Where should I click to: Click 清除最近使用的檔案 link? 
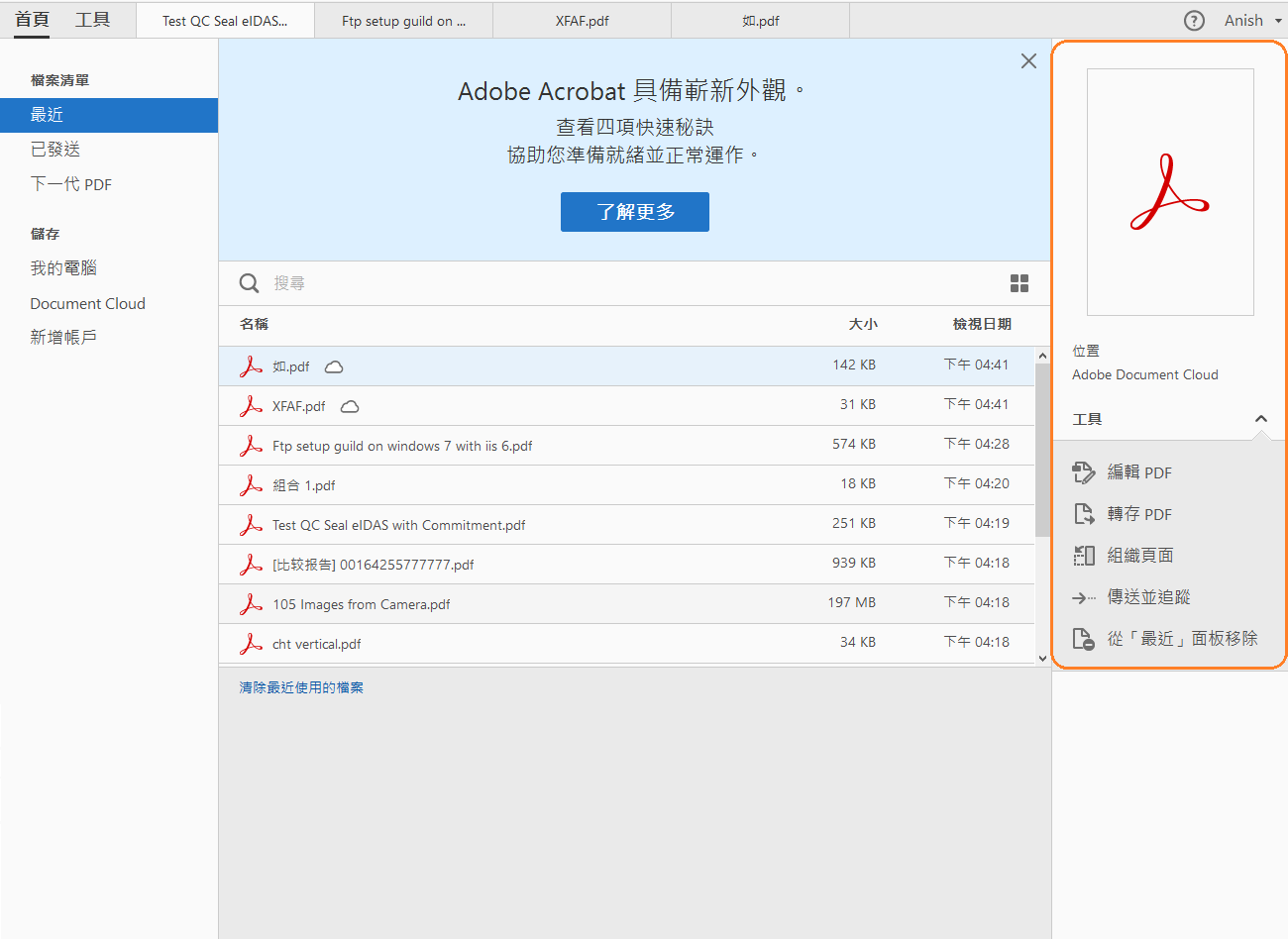pyautogui.click(x=301, y=687)
